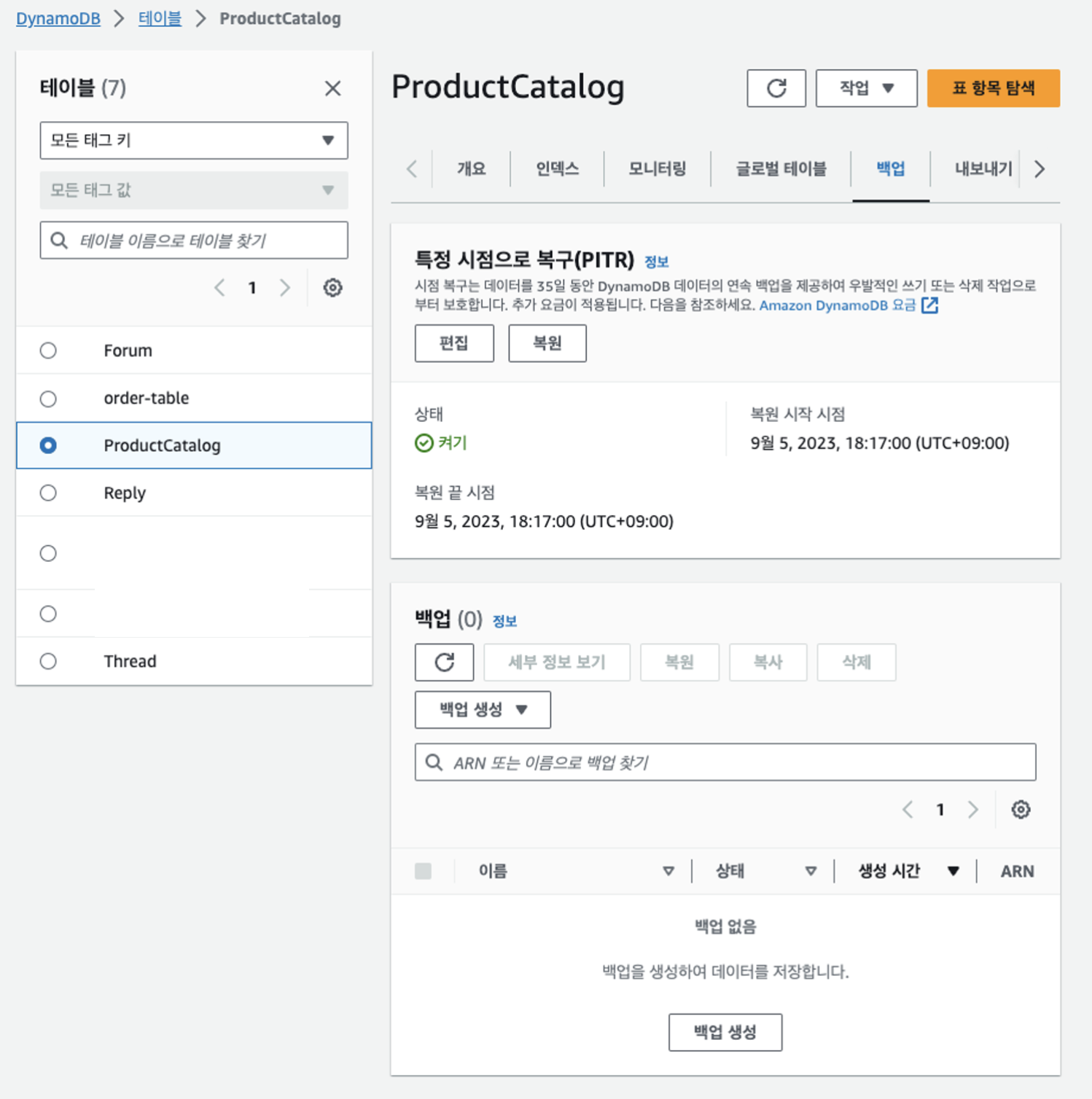Sort backups by 상태 column

(811, 872)
